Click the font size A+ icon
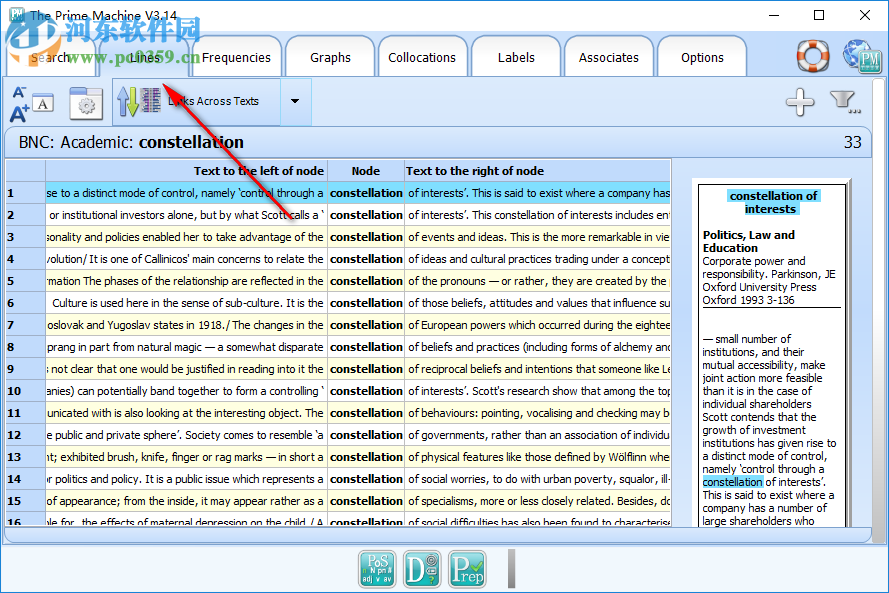The image size is (889, 593). tap(31, 104)
